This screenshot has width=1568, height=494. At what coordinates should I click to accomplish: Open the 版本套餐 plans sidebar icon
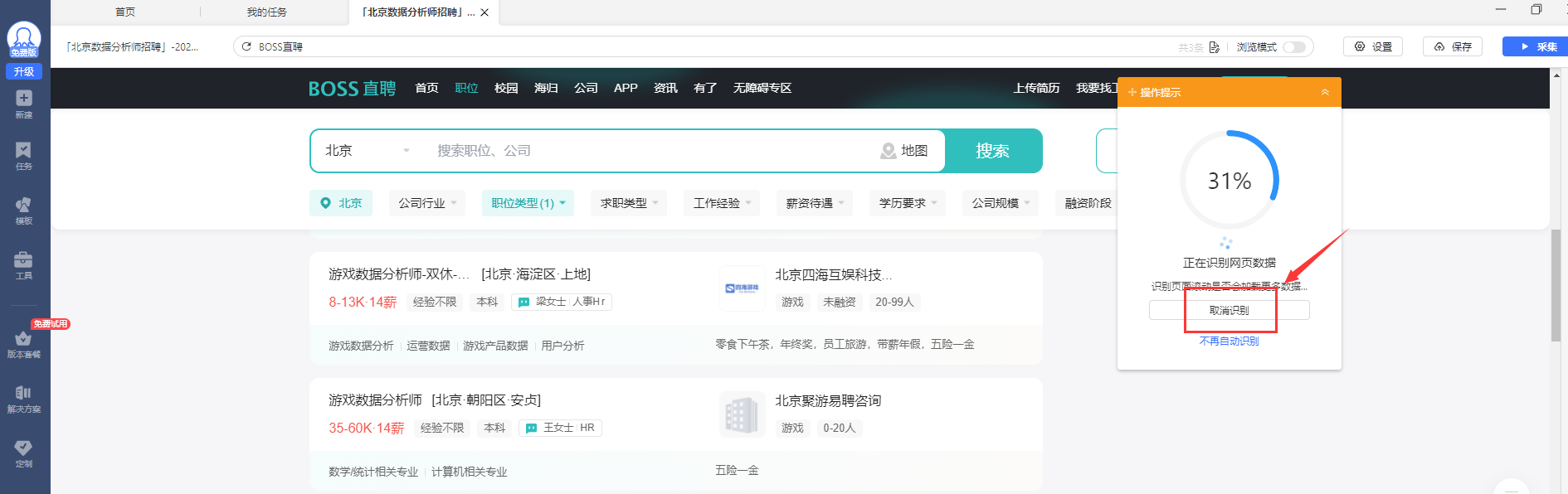tap(24, 344)
